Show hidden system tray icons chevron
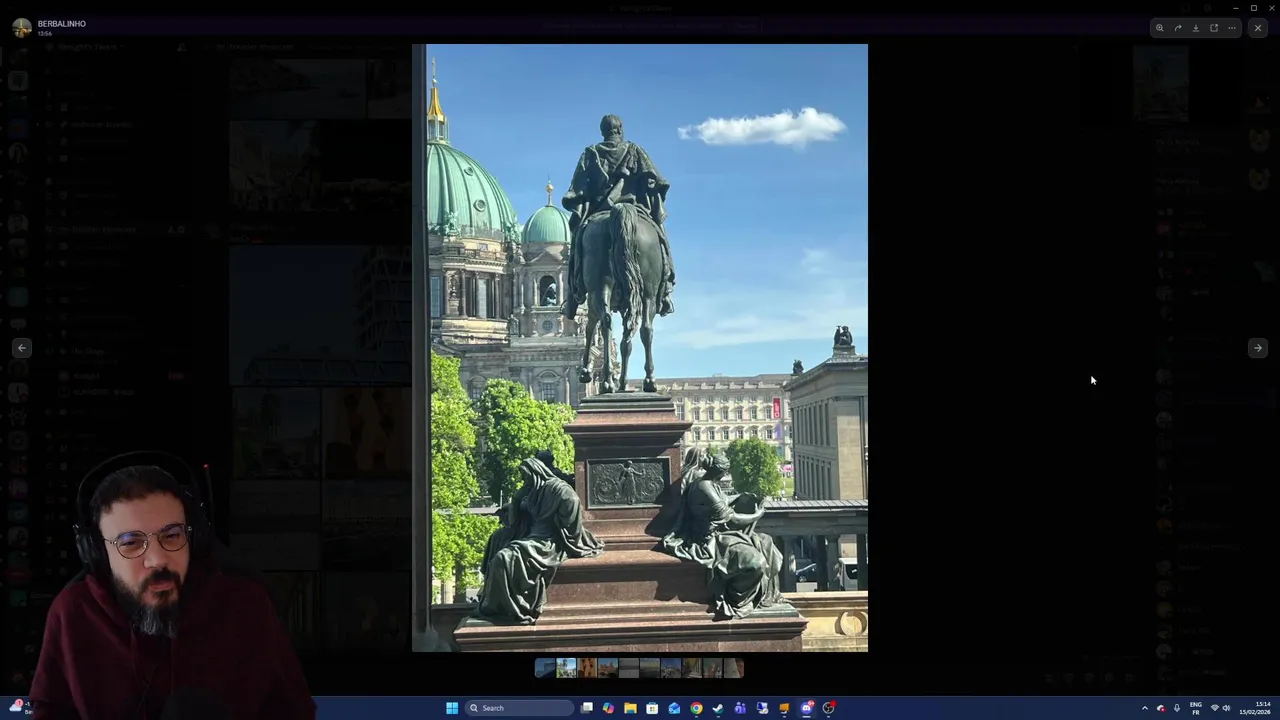This screenshot has height=720, width=1280. 1145,708
